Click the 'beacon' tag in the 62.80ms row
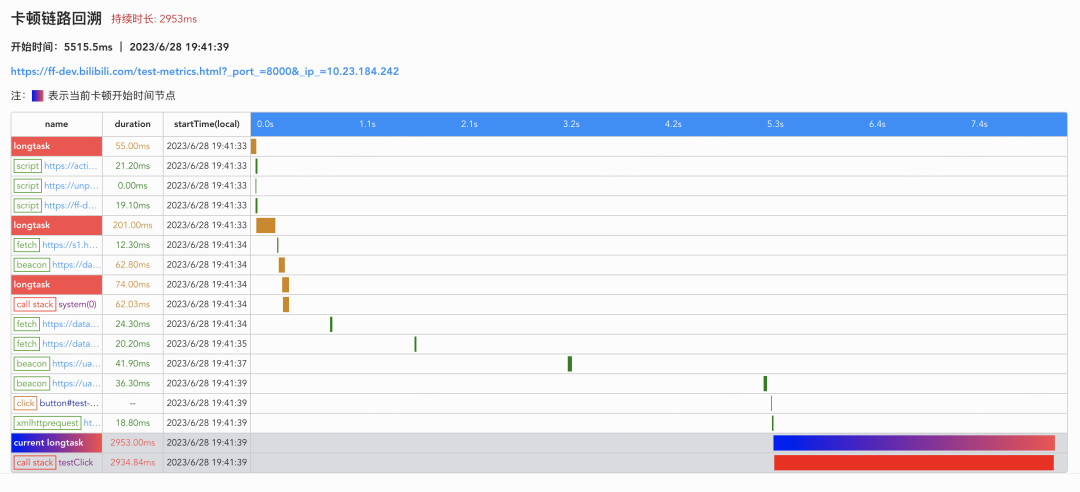The width and height of the screenshot is (1080, 492). 32,265
